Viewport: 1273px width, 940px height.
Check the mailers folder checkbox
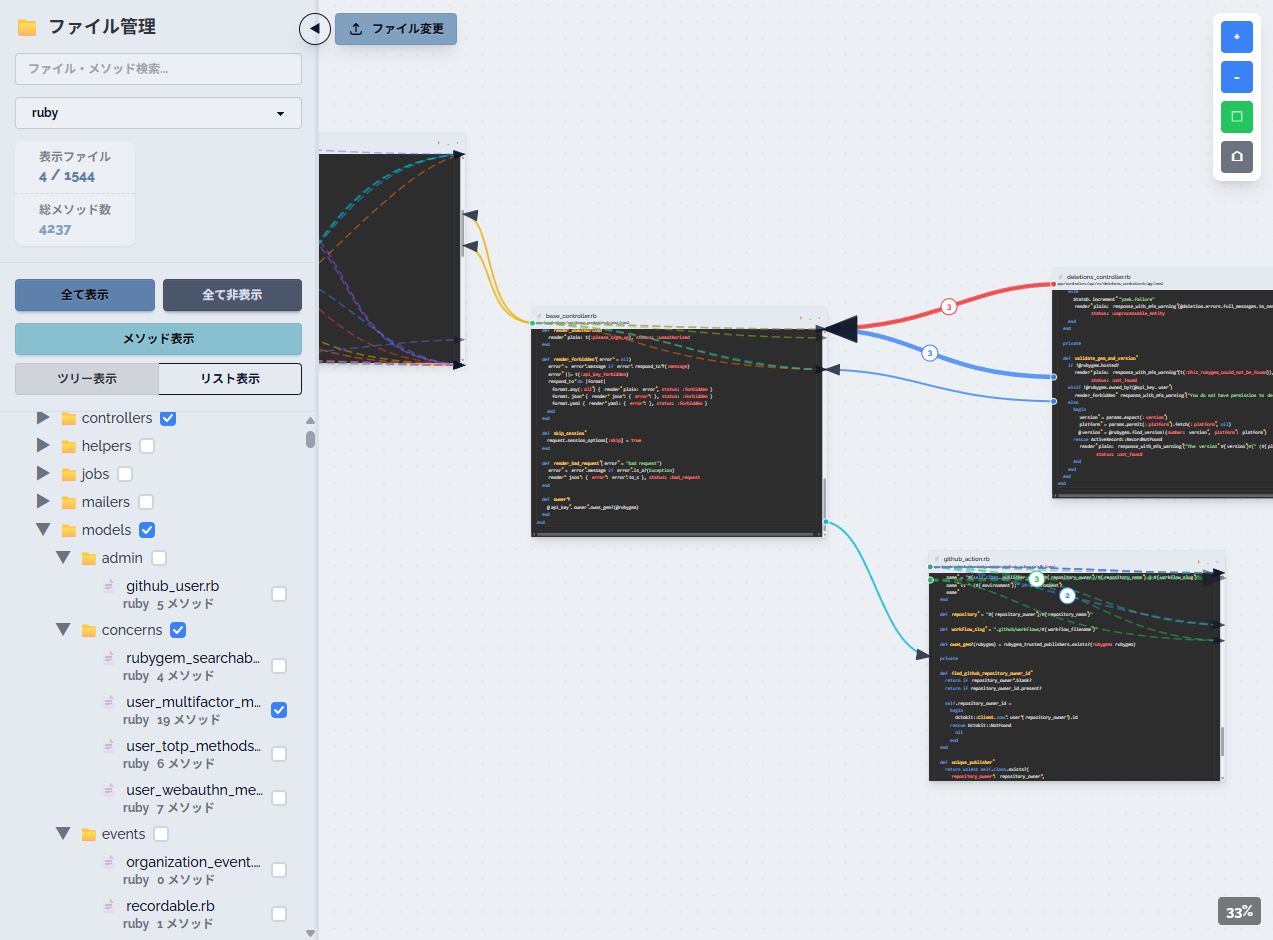146,502
